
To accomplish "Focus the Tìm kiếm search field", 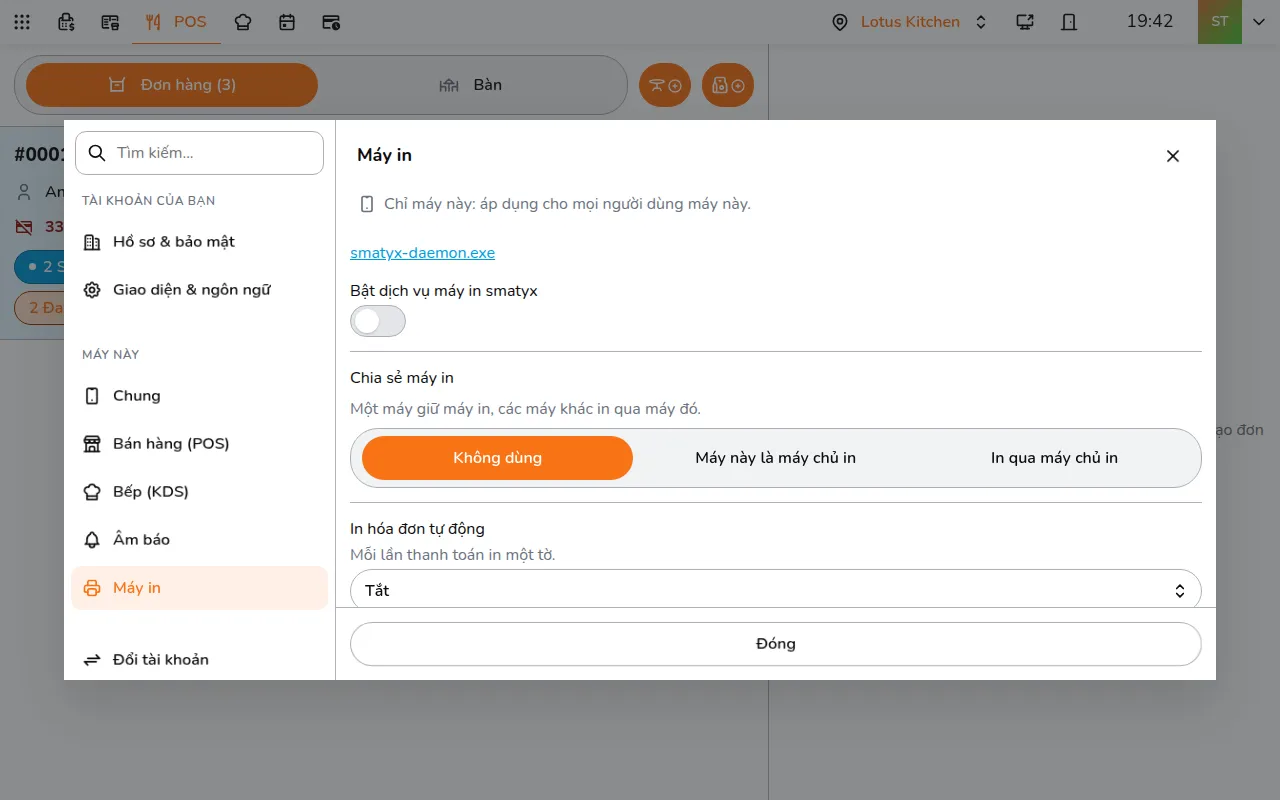I will tap(200, 153).
